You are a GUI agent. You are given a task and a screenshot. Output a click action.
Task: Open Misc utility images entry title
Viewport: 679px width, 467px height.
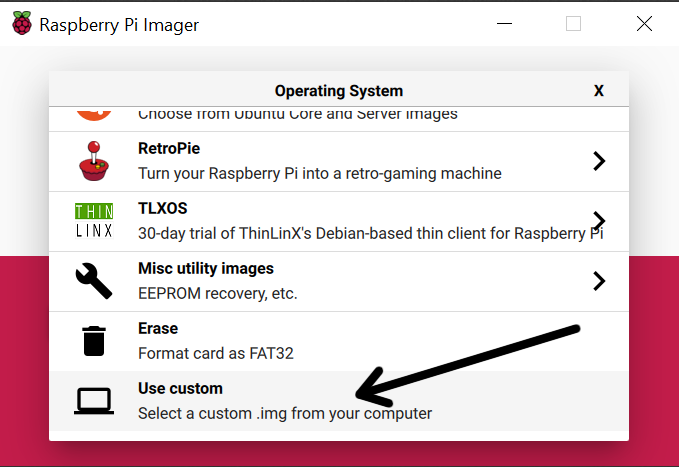[206, 269]
